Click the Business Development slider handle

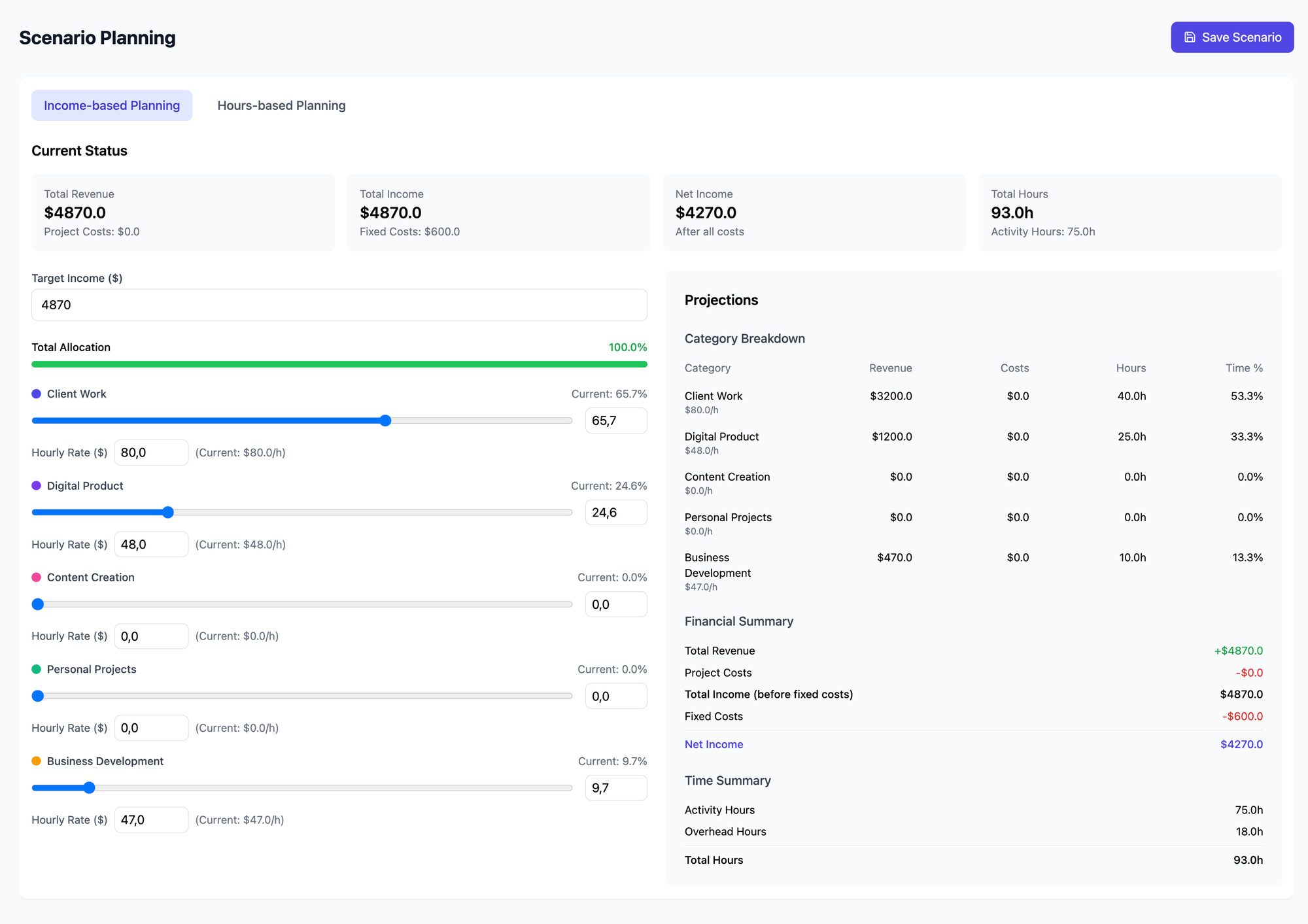[90, 788]
